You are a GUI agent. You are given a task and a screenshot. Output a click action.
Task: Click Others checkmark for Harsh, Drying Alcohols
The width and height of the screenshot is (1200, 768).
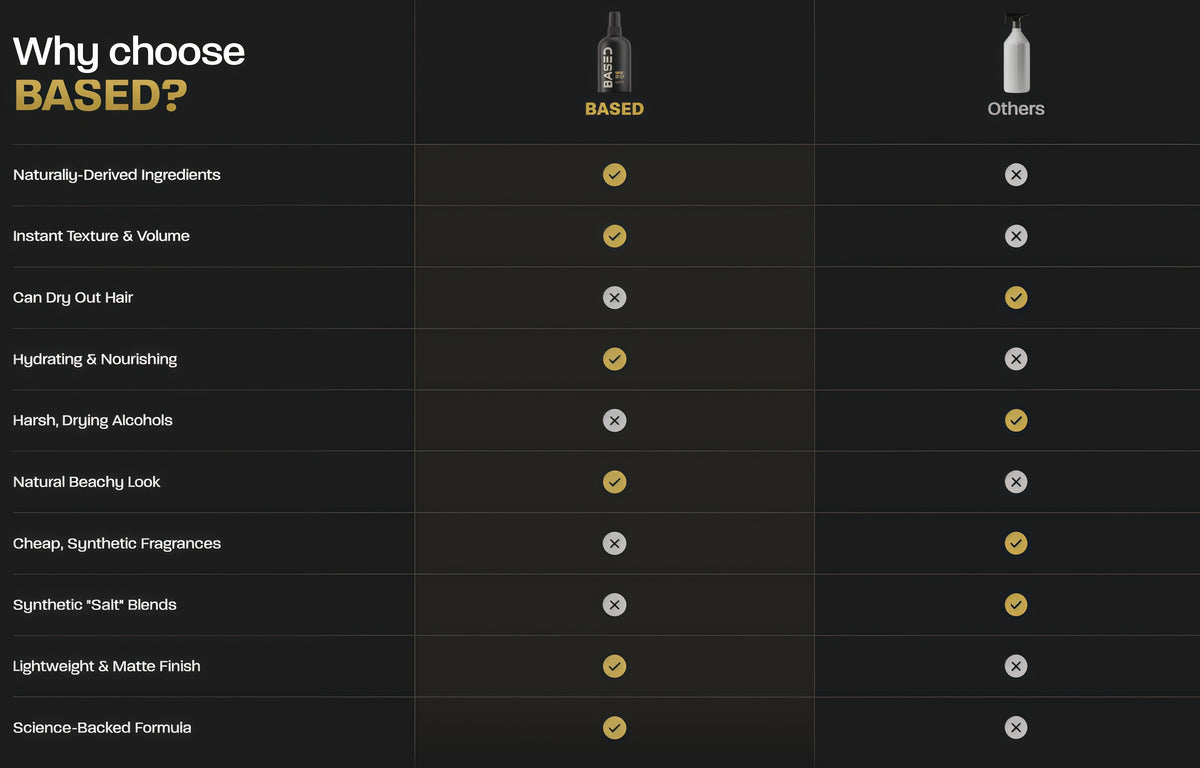pos(1016,421)
